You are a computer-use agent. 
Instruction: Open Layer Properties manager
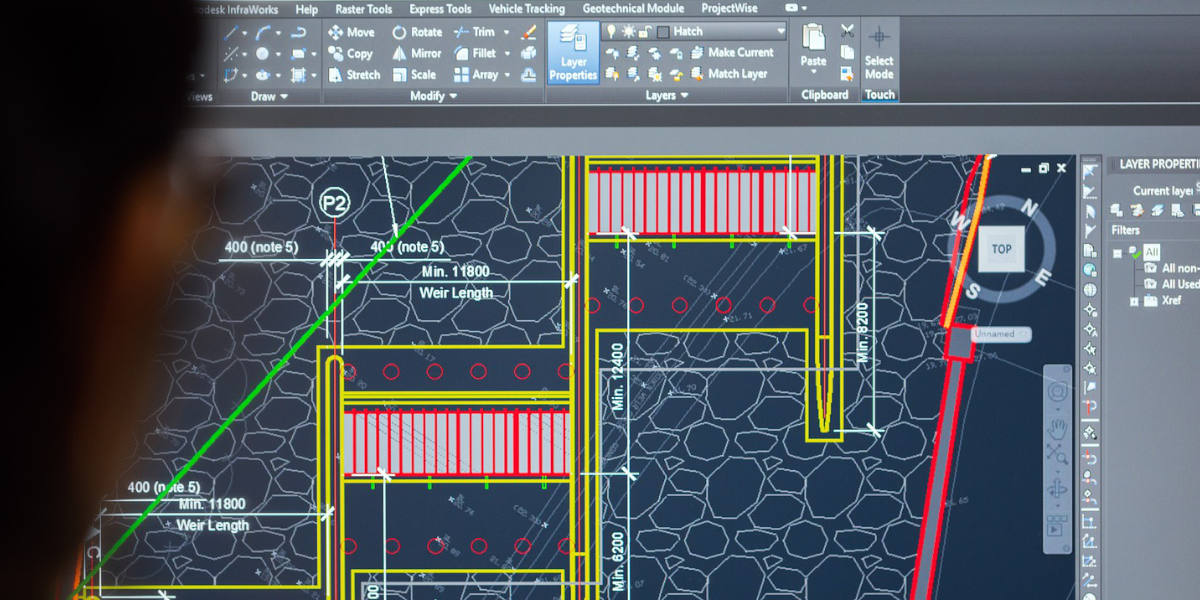573,55
